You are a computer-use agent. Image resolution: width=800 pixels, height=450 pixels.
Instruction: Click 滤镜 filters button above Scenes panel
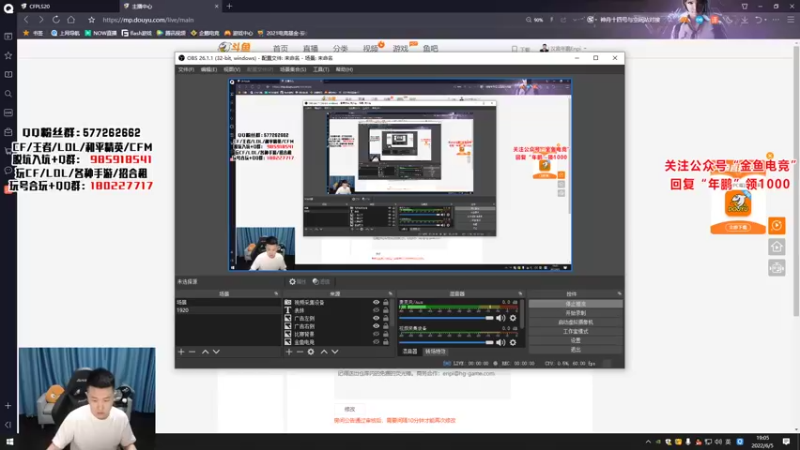click(x=321, y=282)
